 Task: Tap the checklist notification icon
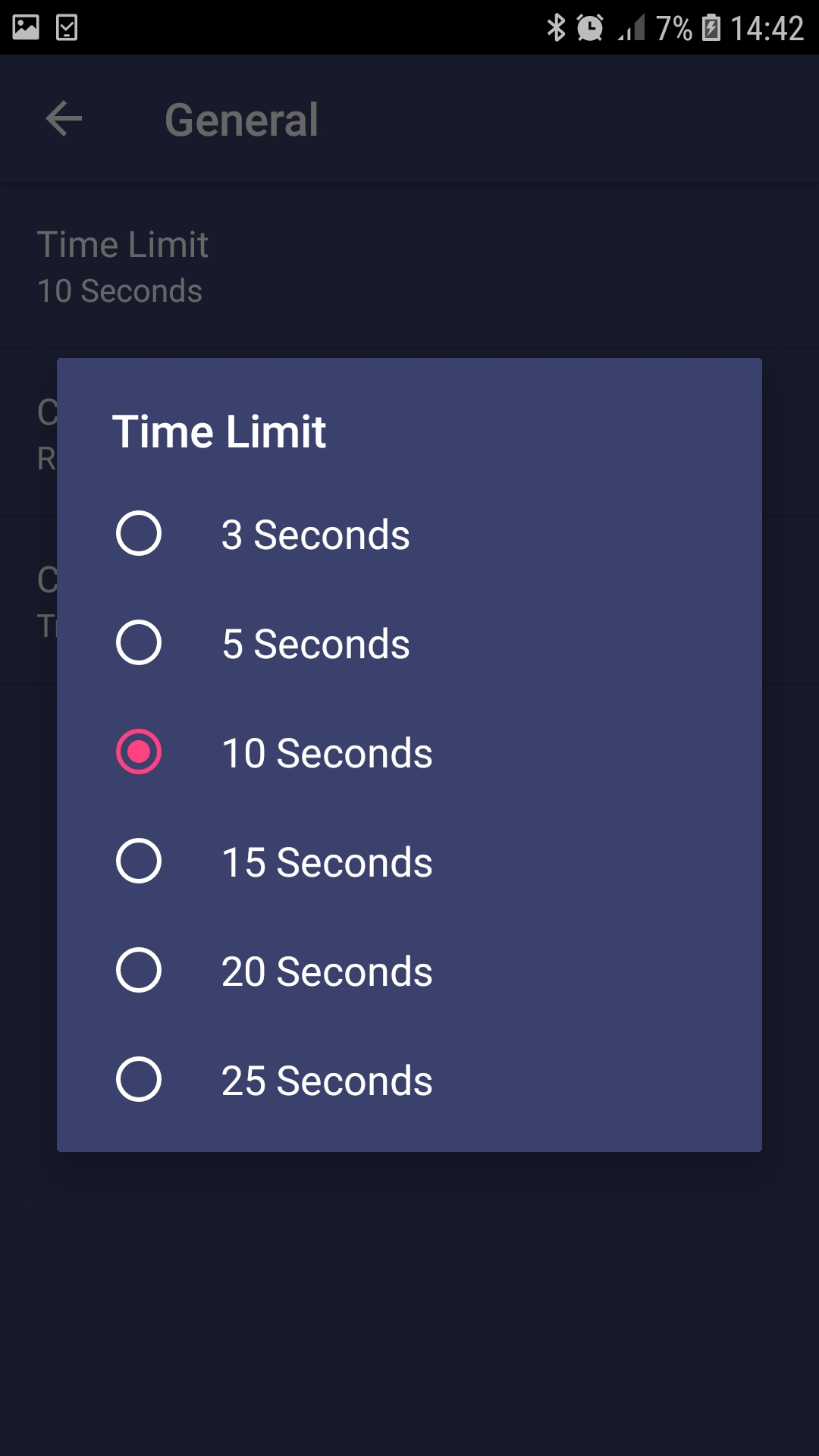point(67,27)
